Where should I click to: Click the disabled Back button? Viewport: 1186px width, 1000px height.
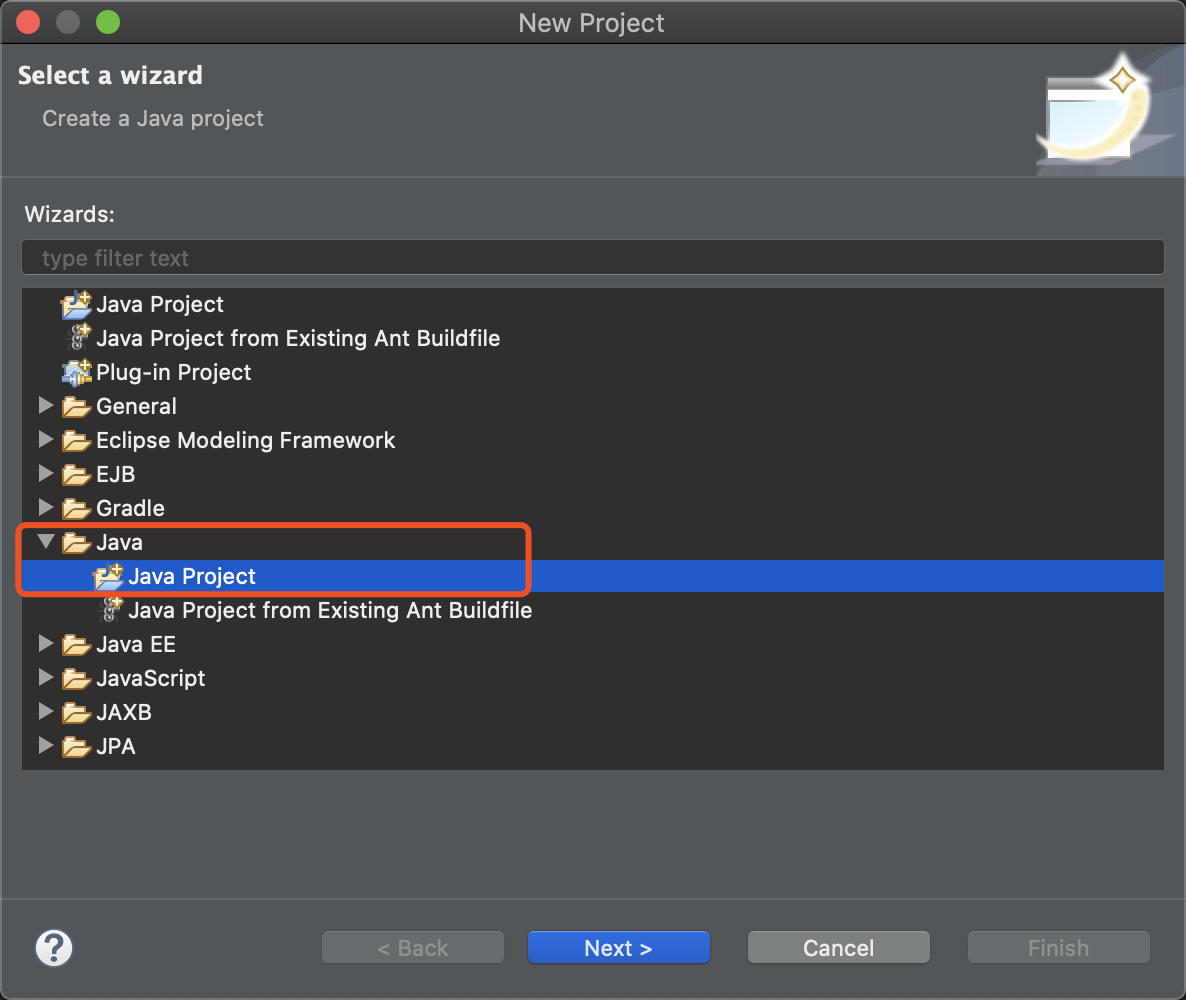413,948
